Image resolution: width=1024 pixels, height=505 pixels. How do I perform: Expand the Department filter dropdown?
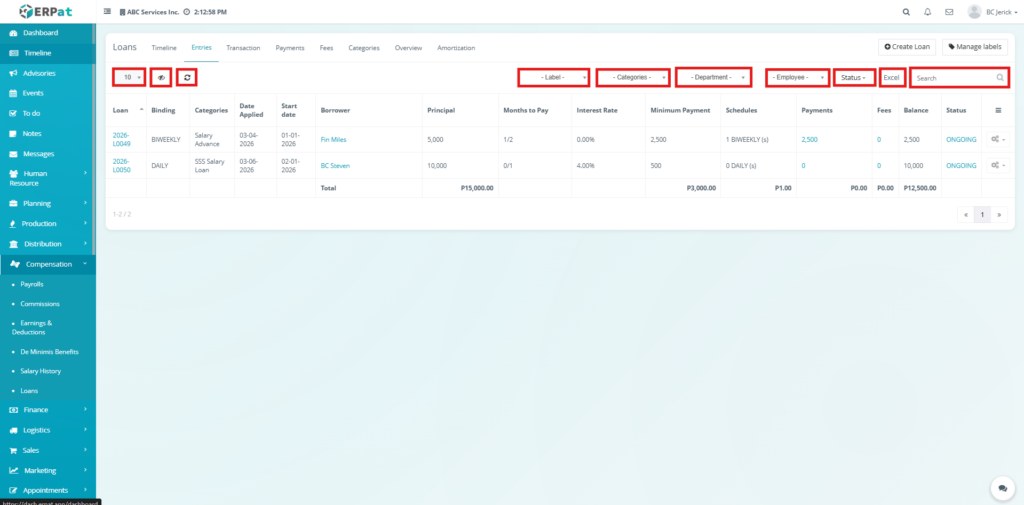(x=713, y=77)
